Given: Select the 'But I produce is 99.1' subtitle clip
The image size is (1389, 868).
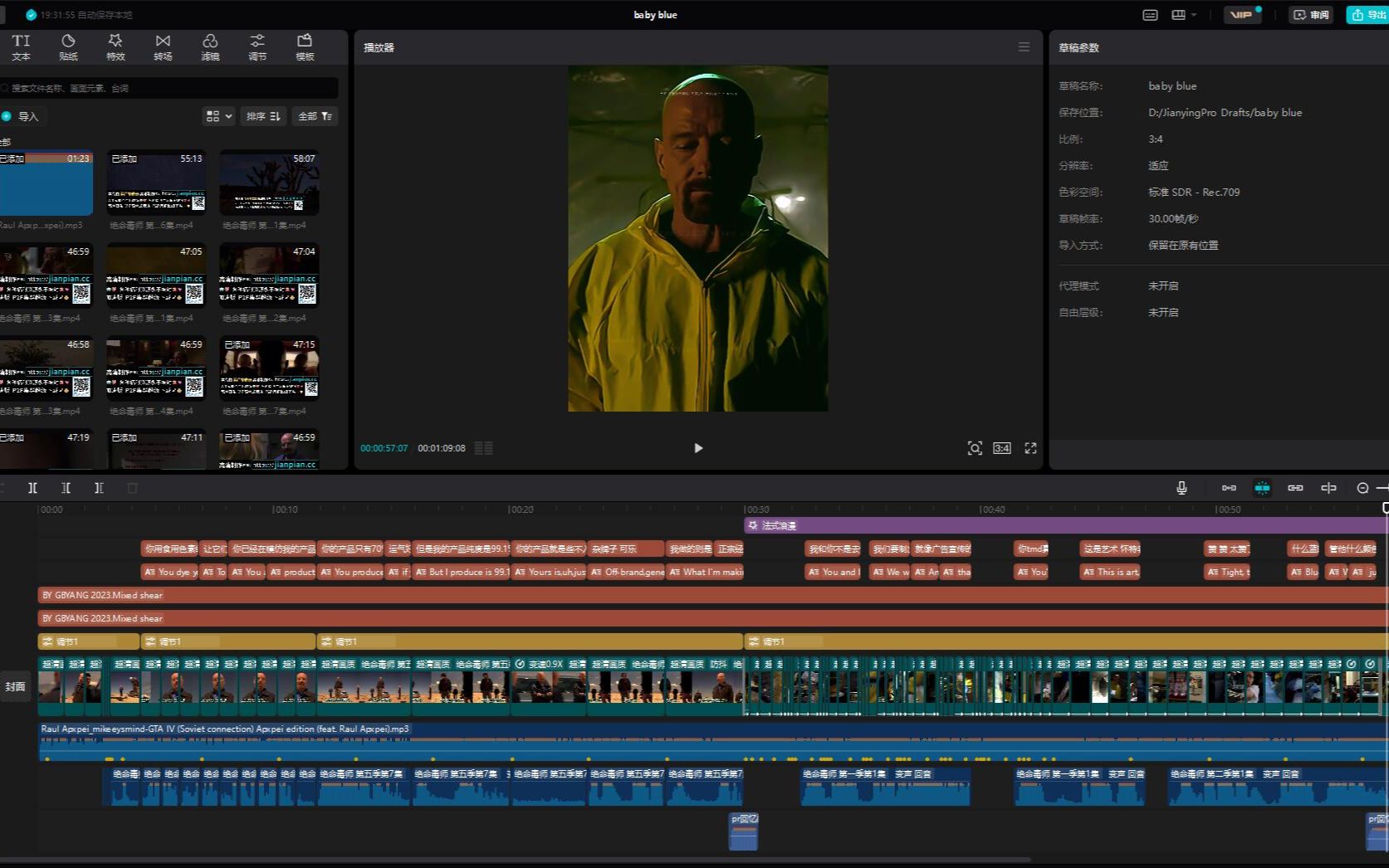Looking at the screenshot, I should (x=461, y=572).
